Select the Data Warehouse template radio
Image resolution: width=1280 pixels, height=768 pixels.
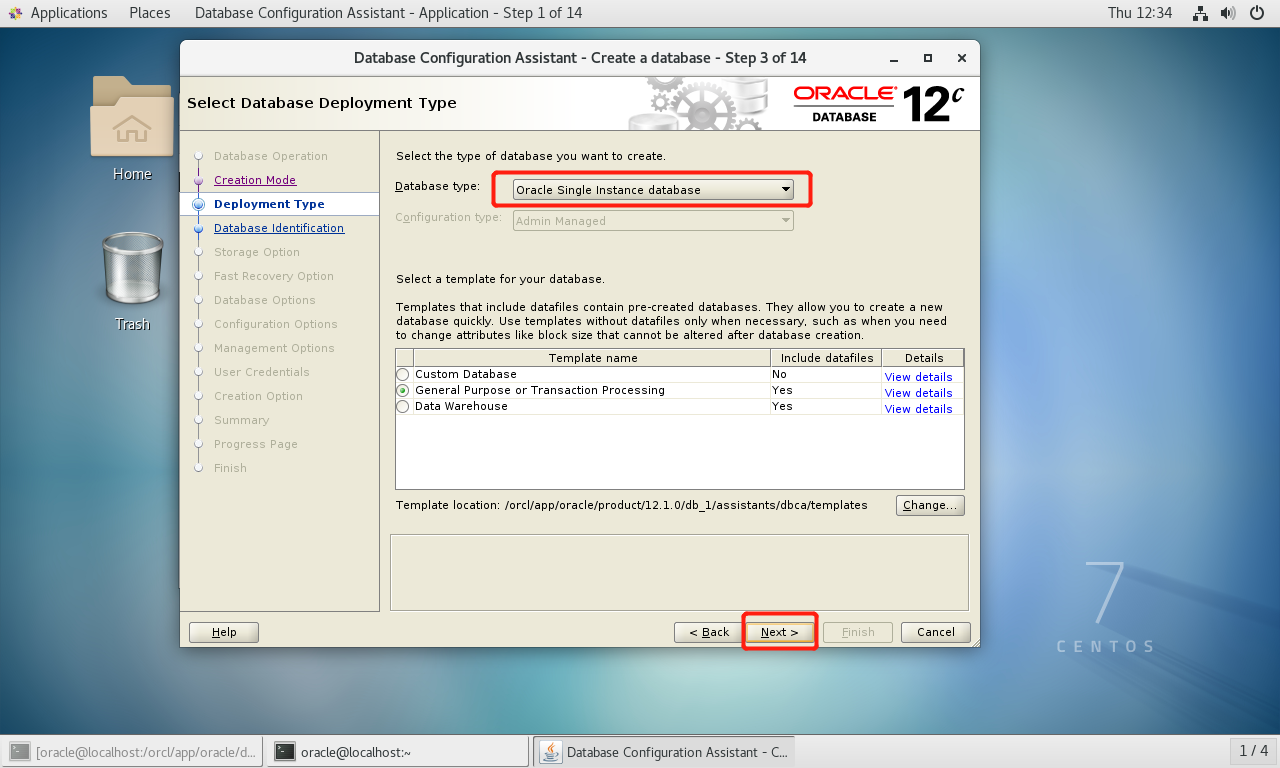[403, 407]
